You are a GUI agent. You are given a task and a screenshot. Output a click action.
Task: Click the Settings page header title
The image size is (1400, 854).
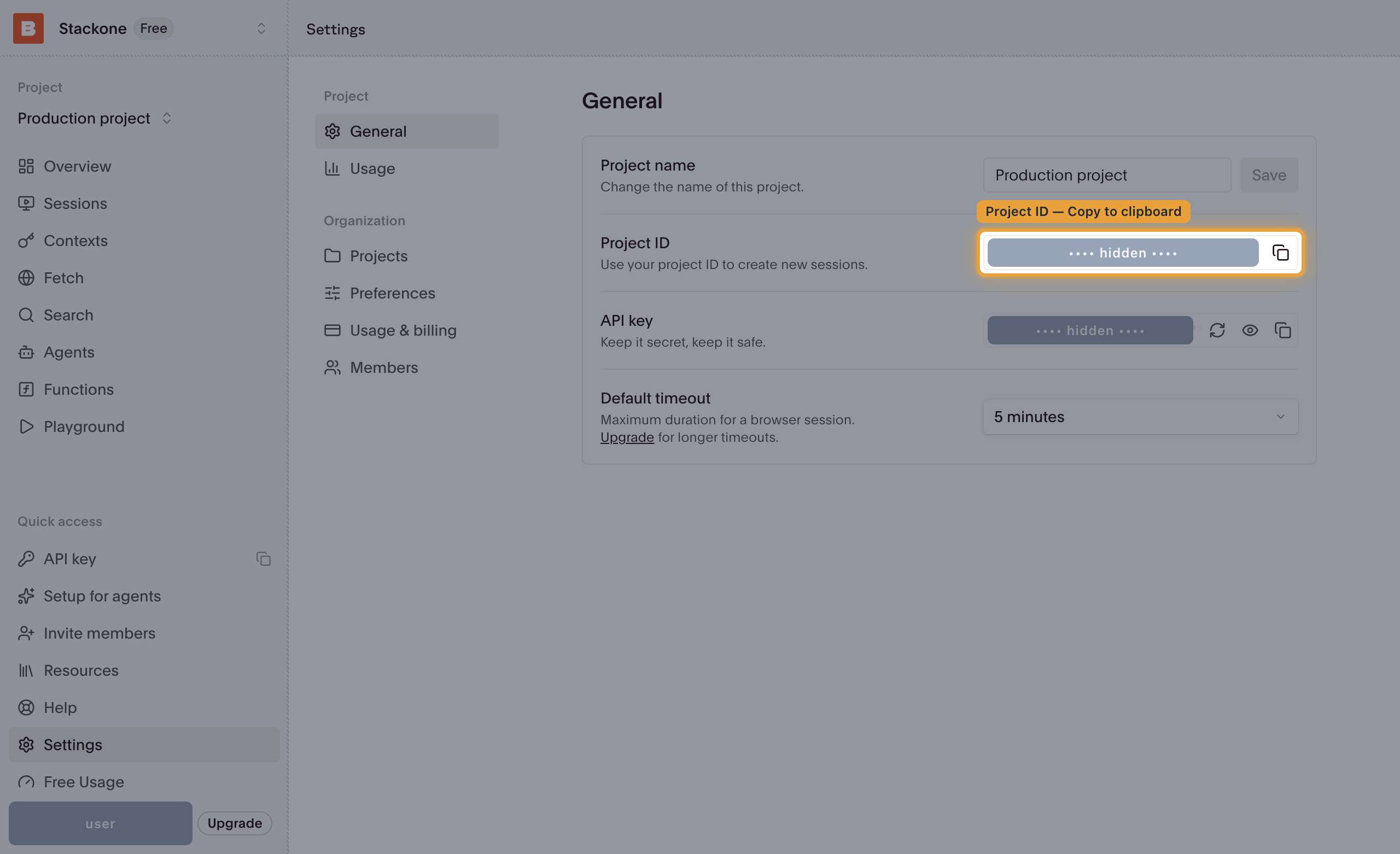[336, 29]
